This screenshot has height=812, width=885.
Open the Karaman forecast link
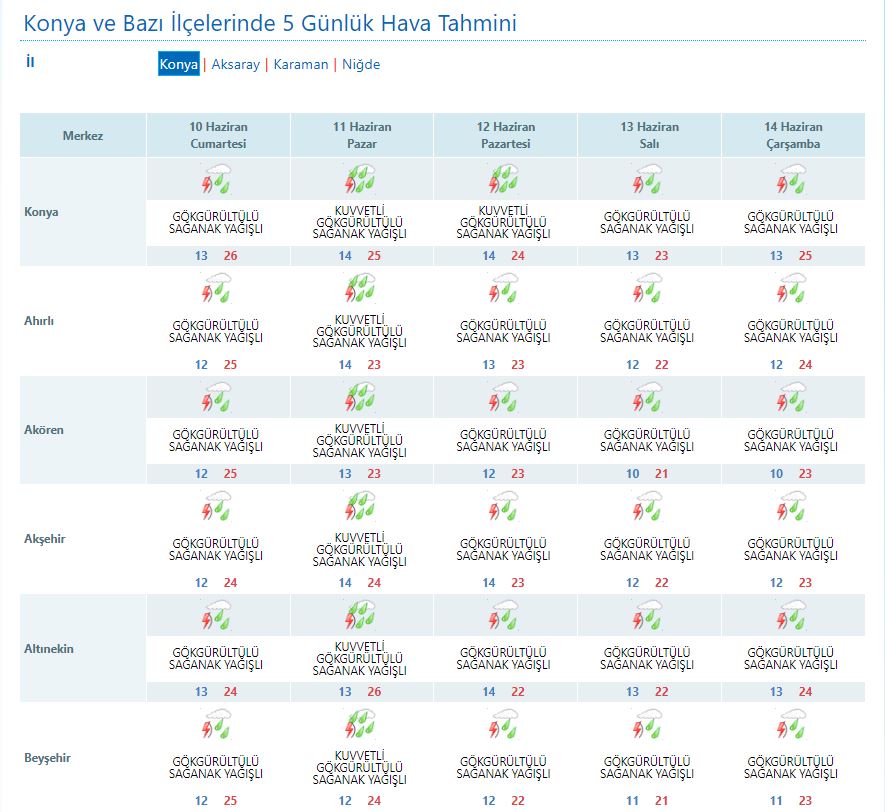pos(300,64)
